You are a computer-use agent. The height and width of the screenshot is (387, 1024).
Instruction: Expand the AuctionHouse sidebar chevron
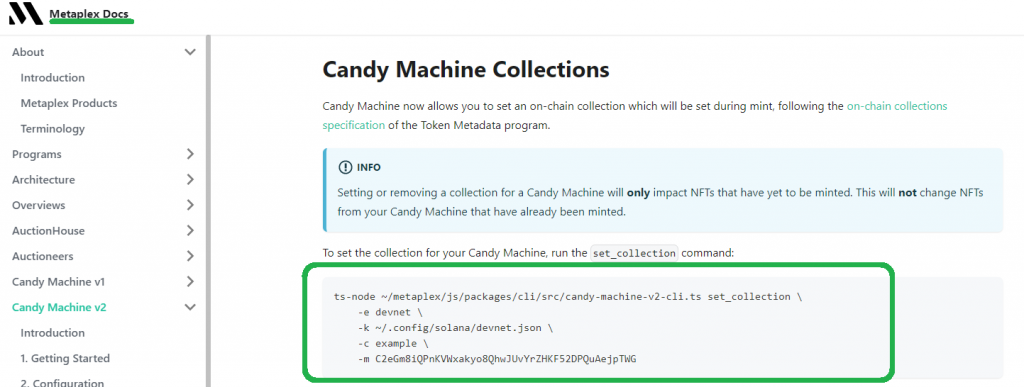190,230
